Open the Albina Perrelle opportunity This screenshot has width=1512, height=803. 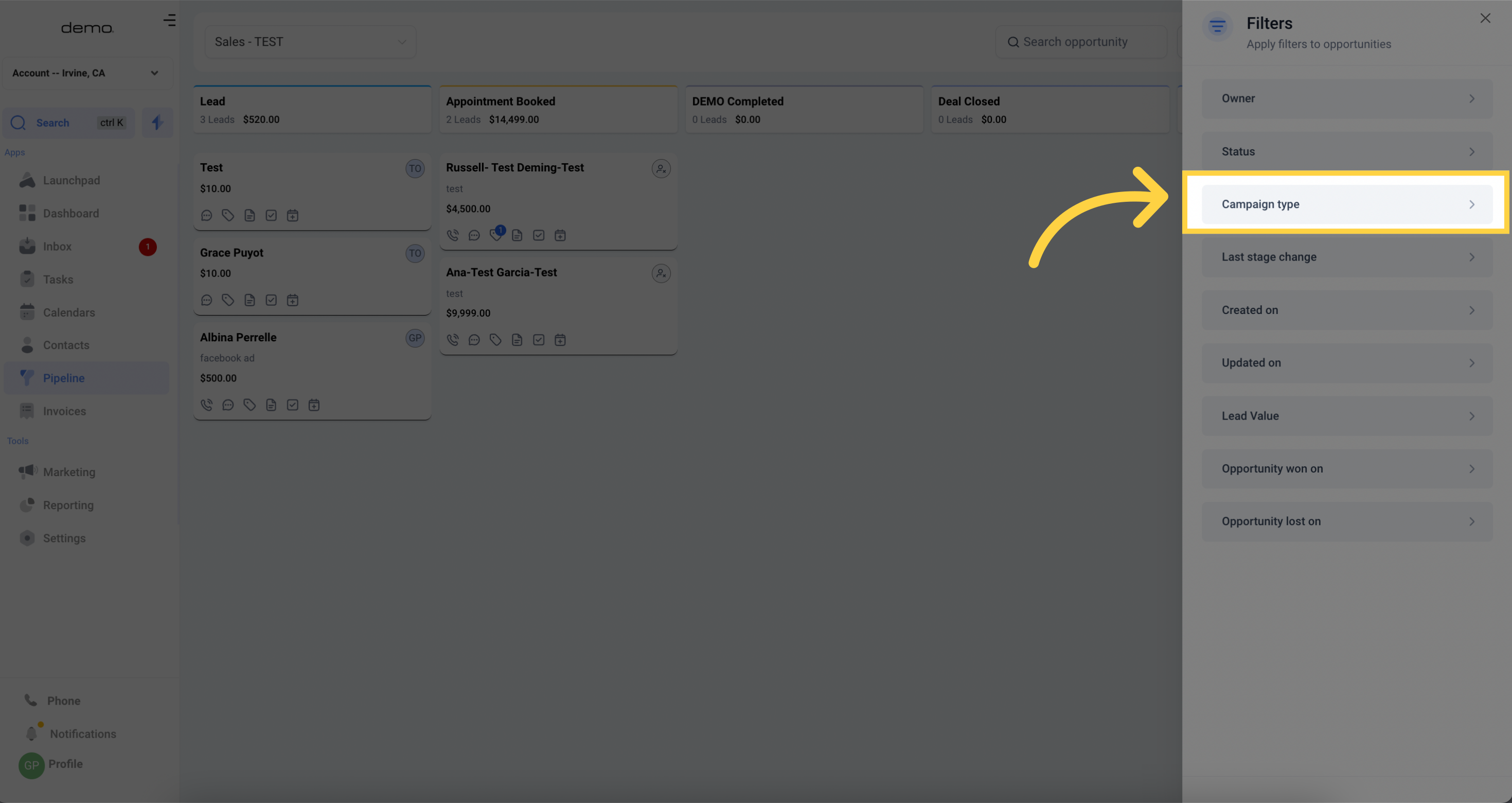point(238,337)
